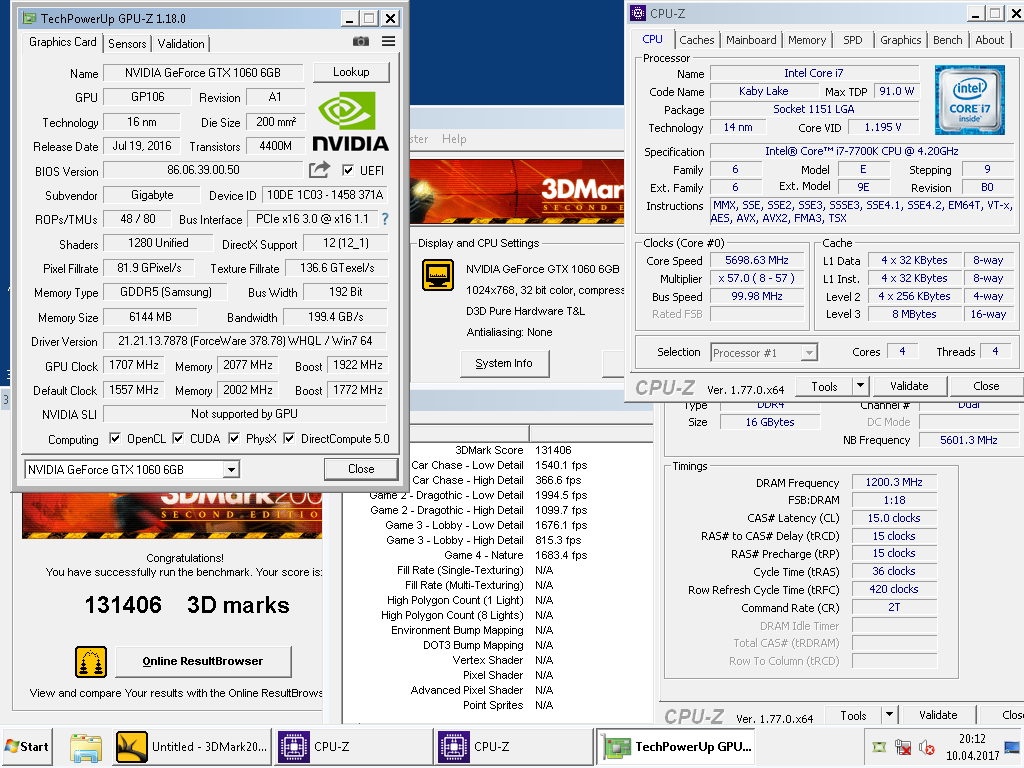Click the Close button in GPU-Z
Screen dimensions: 1024x768
[x=361, y=469]
